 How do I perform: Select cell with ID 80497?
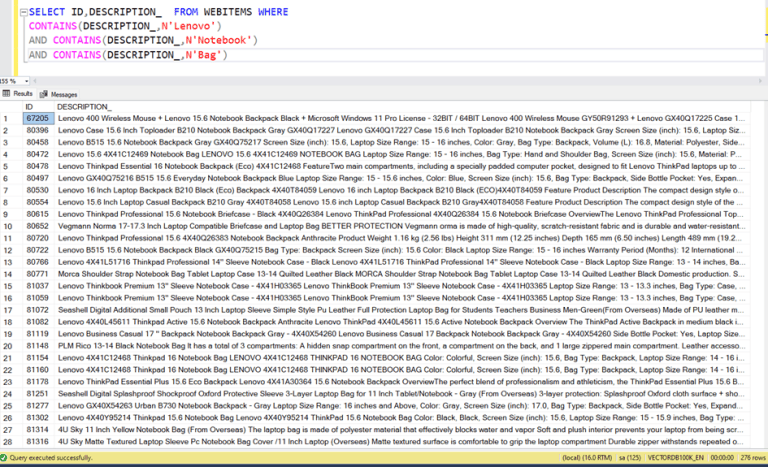click(38, 178)
